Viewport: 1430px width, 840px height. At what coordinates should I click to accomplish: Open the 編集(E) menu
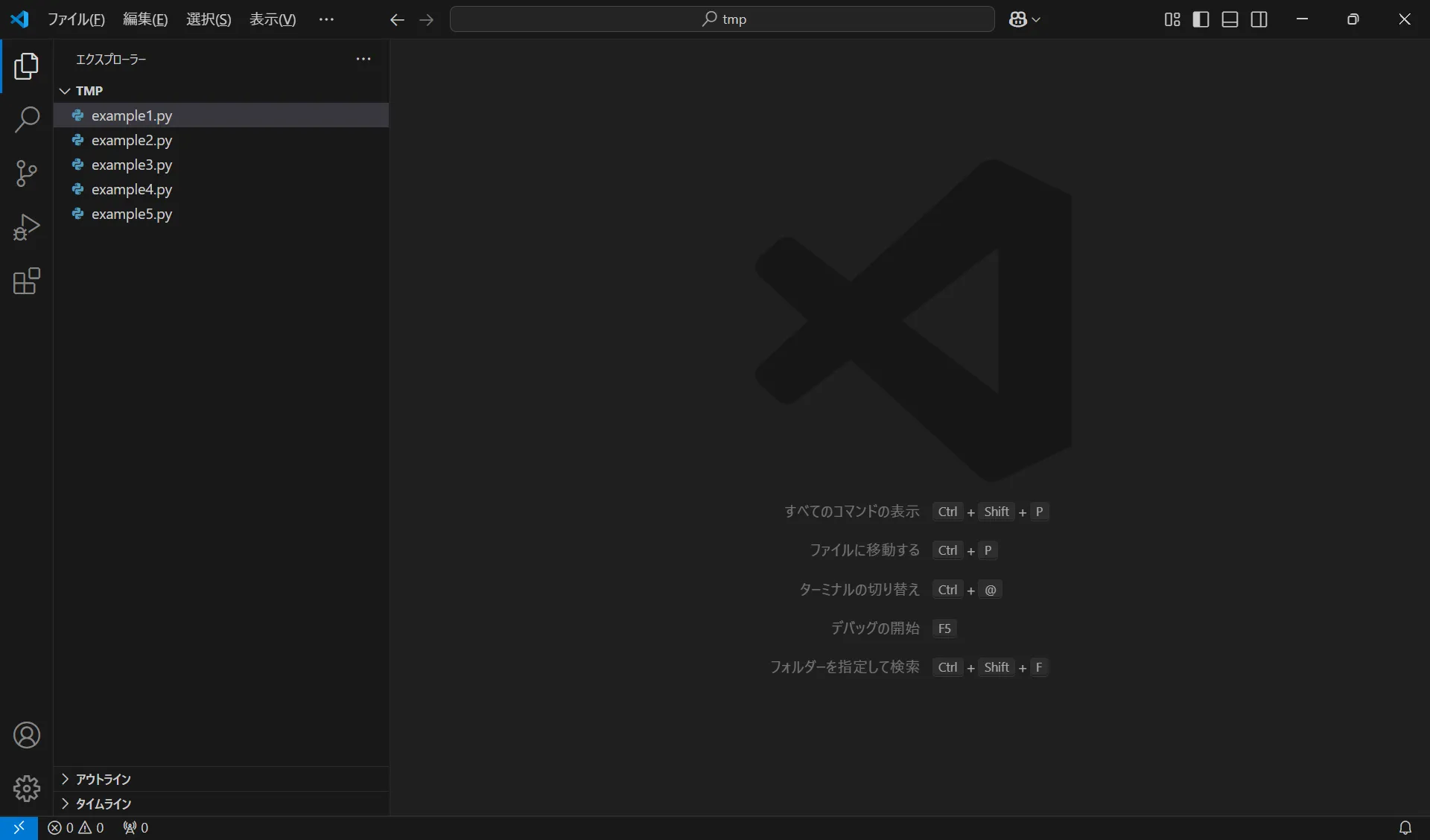(145, 19)
